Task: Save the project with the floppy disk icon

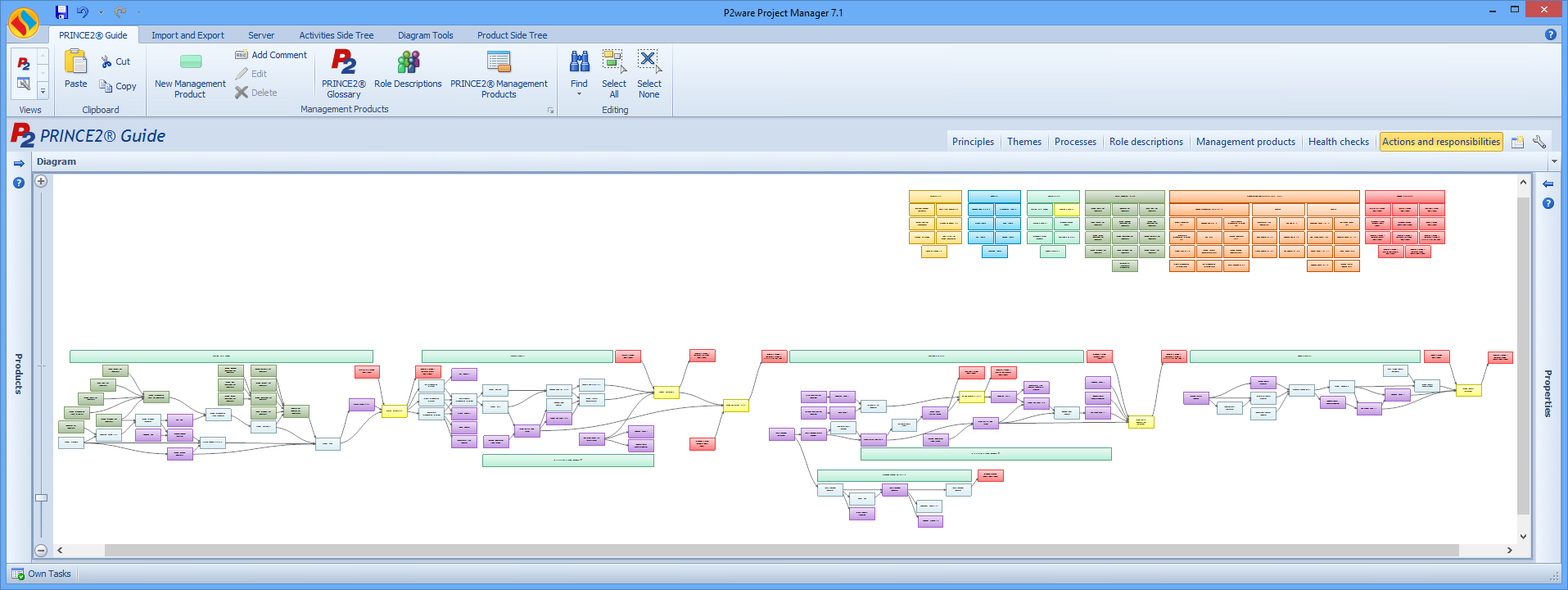Action: [61, 11]
